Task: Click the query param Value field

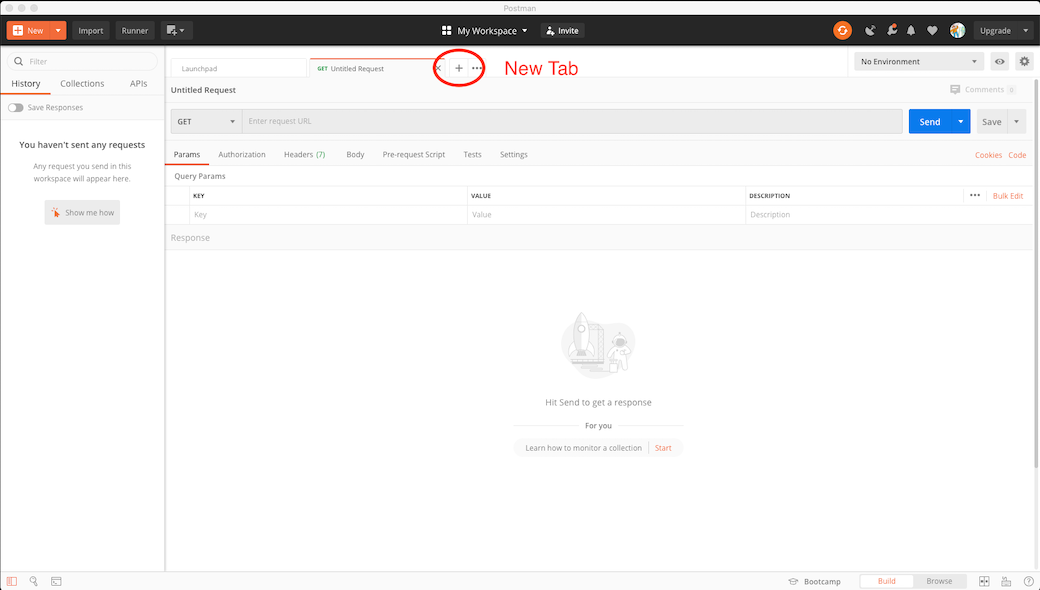Action: [607, 215]
